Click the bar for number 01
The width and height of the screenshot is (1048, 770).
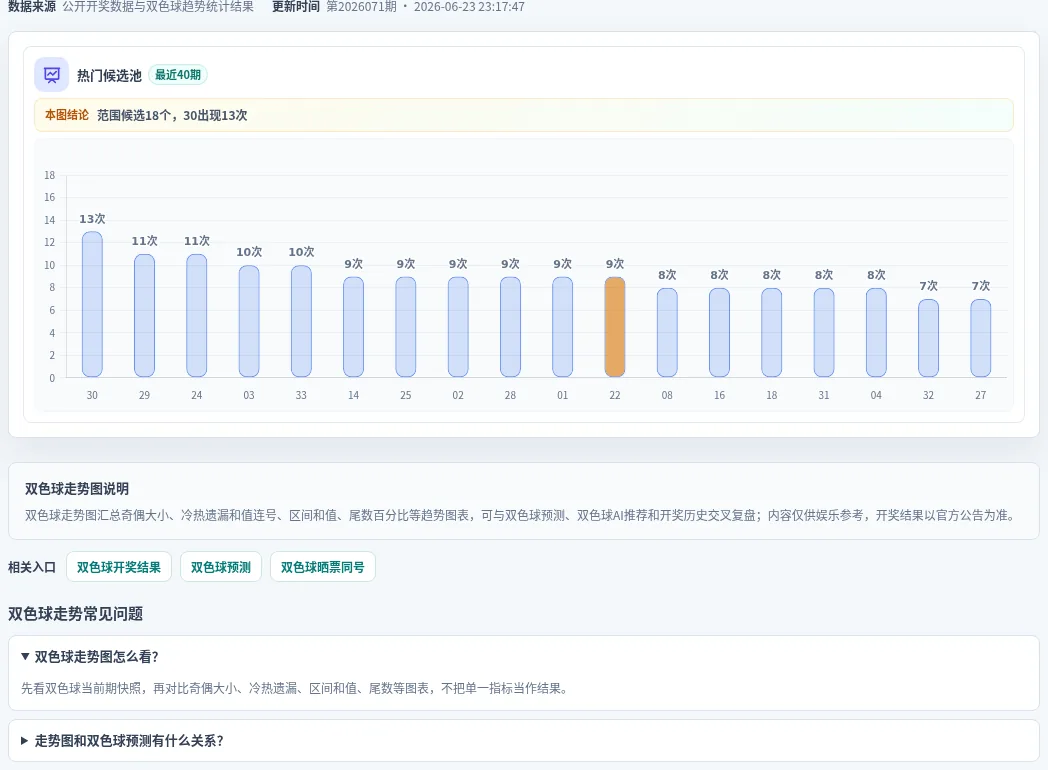pyautogui.click(x=563, y=327)
